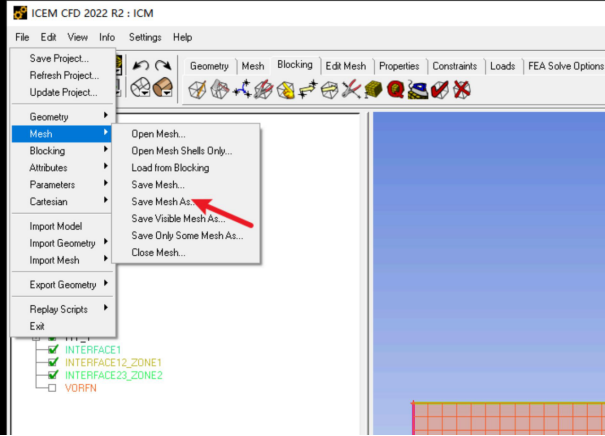Viewport: 605px width, 436px height.
Task: Switch to the Mesh tab in ribbon
Action: (253, 66)
